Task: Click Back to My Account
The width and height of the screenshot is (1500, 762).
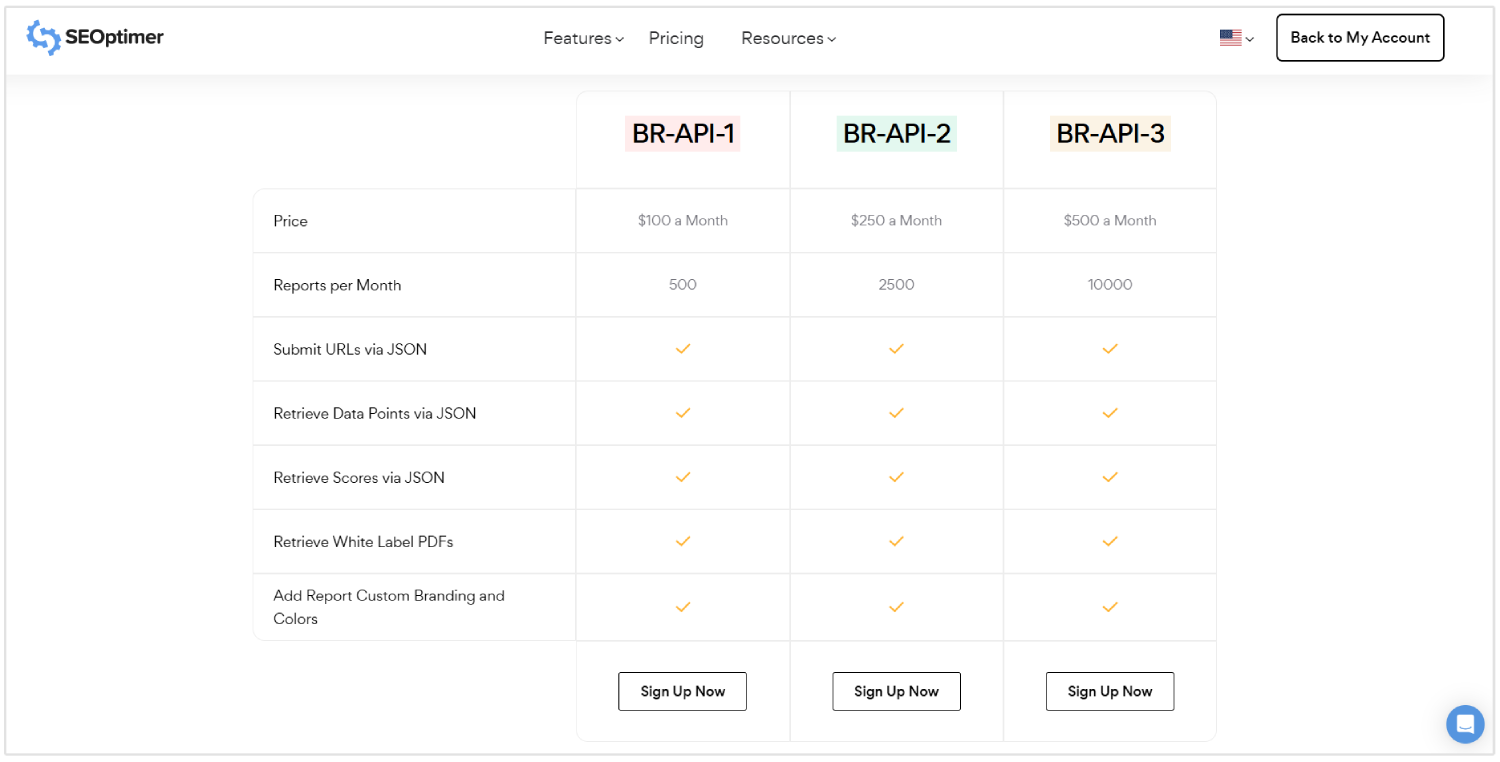Action: 1360,37
